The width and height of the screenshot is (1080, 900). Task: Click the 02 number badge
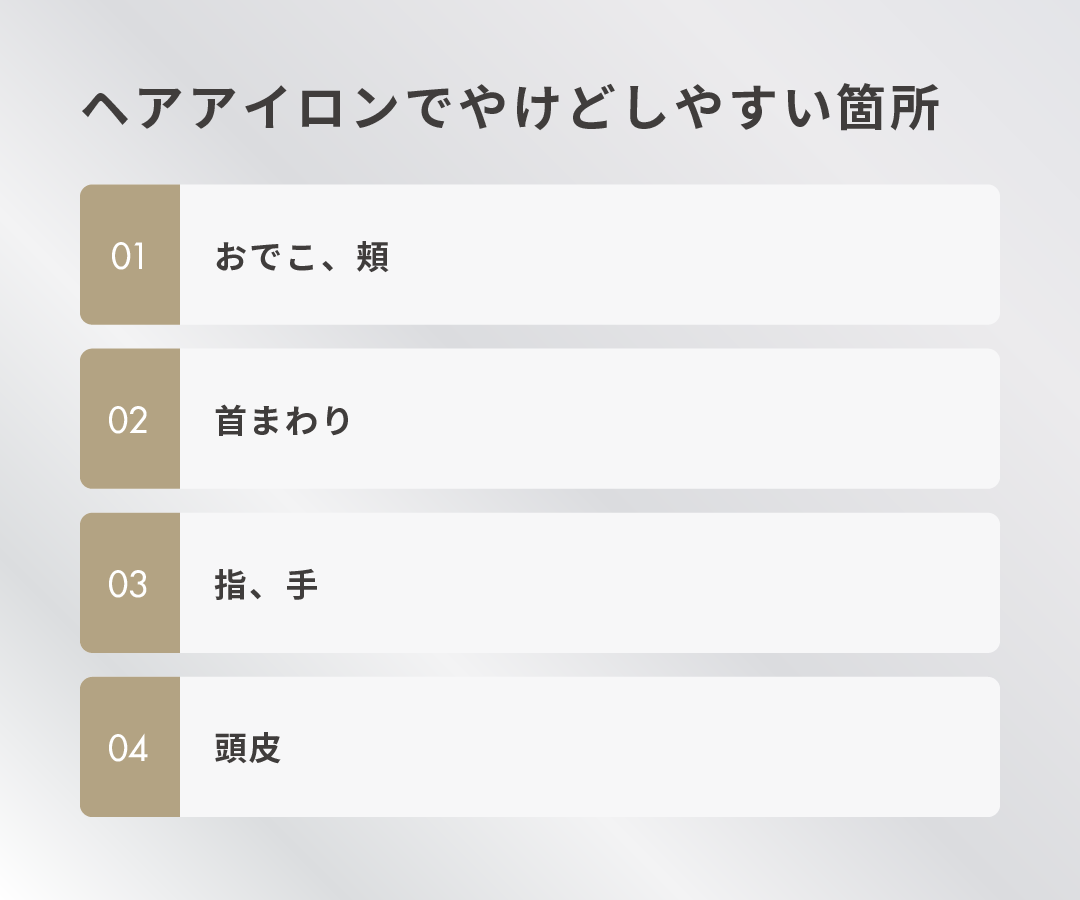click(x=129, y=419)
